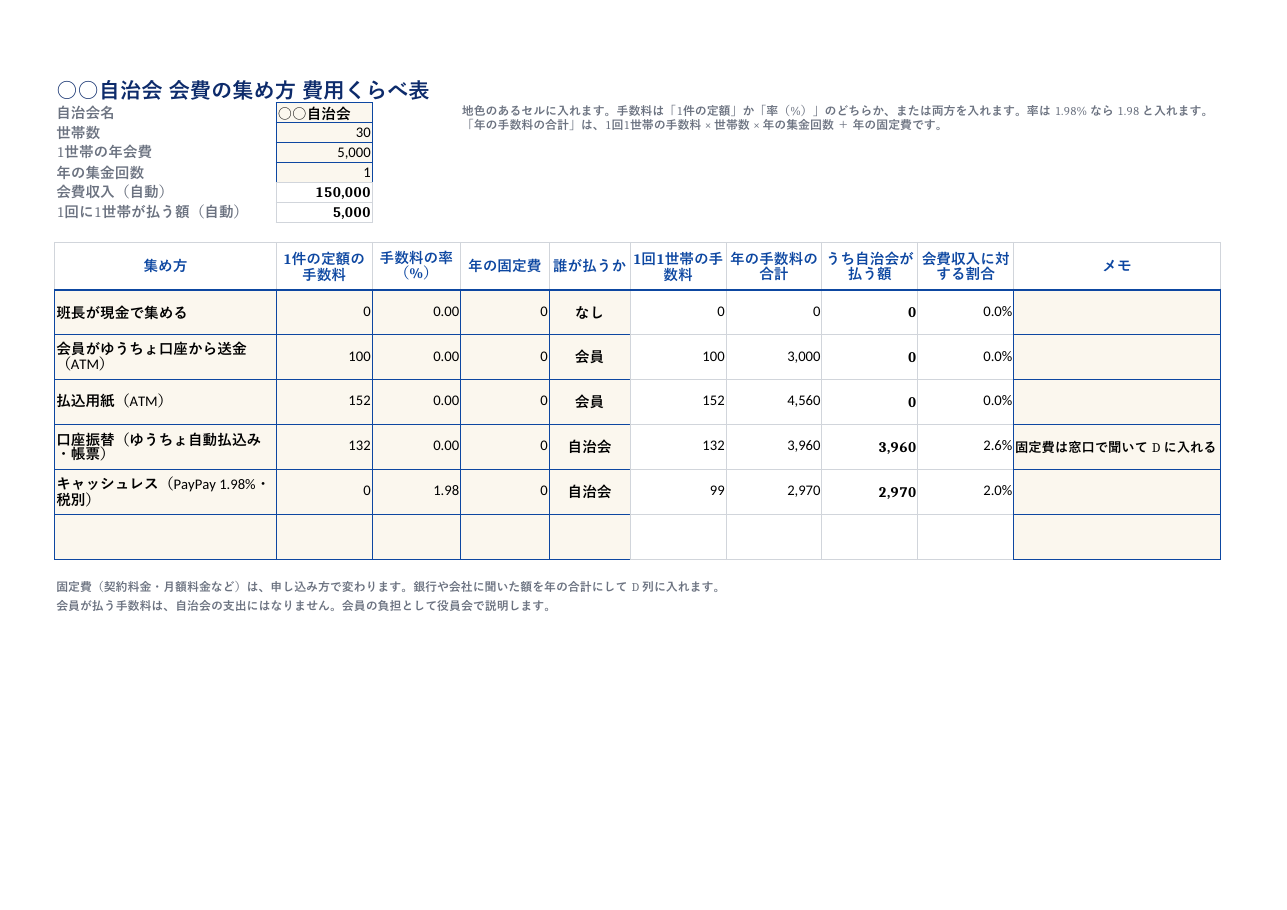1287x910 pixels.
Task: Select the per-household fee 99 cell
Action: (x=678, y=492)
